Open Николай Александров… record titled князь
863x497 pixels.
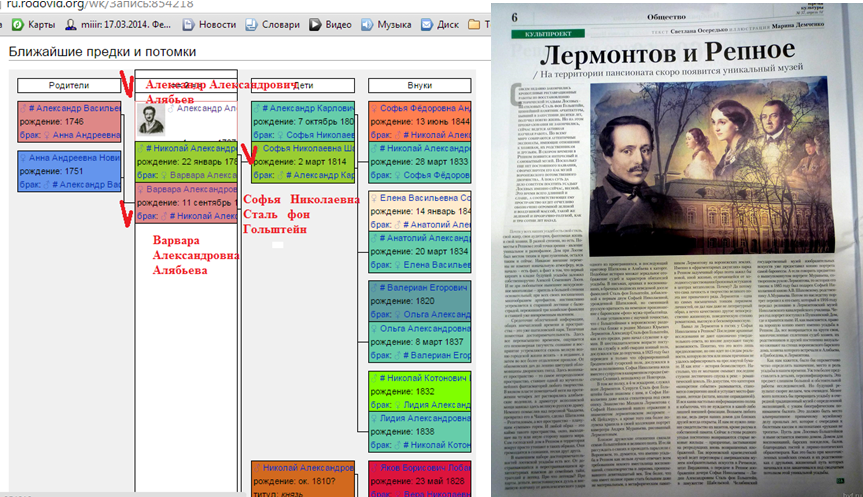(308, 468)
